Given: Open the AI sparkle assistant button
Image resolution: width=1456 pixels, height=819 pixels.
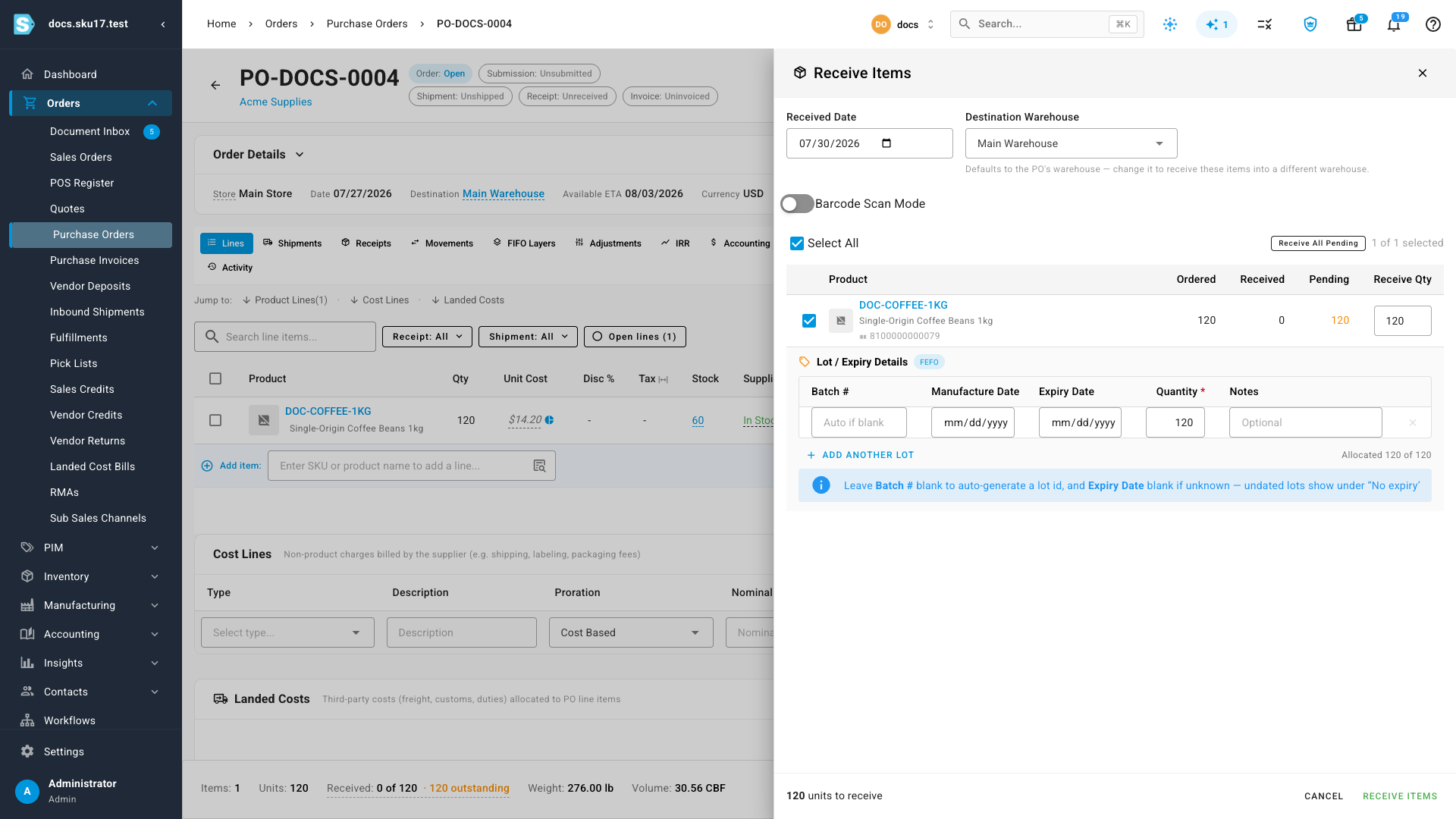Looking at the screenshot, I should (1216, 24).
